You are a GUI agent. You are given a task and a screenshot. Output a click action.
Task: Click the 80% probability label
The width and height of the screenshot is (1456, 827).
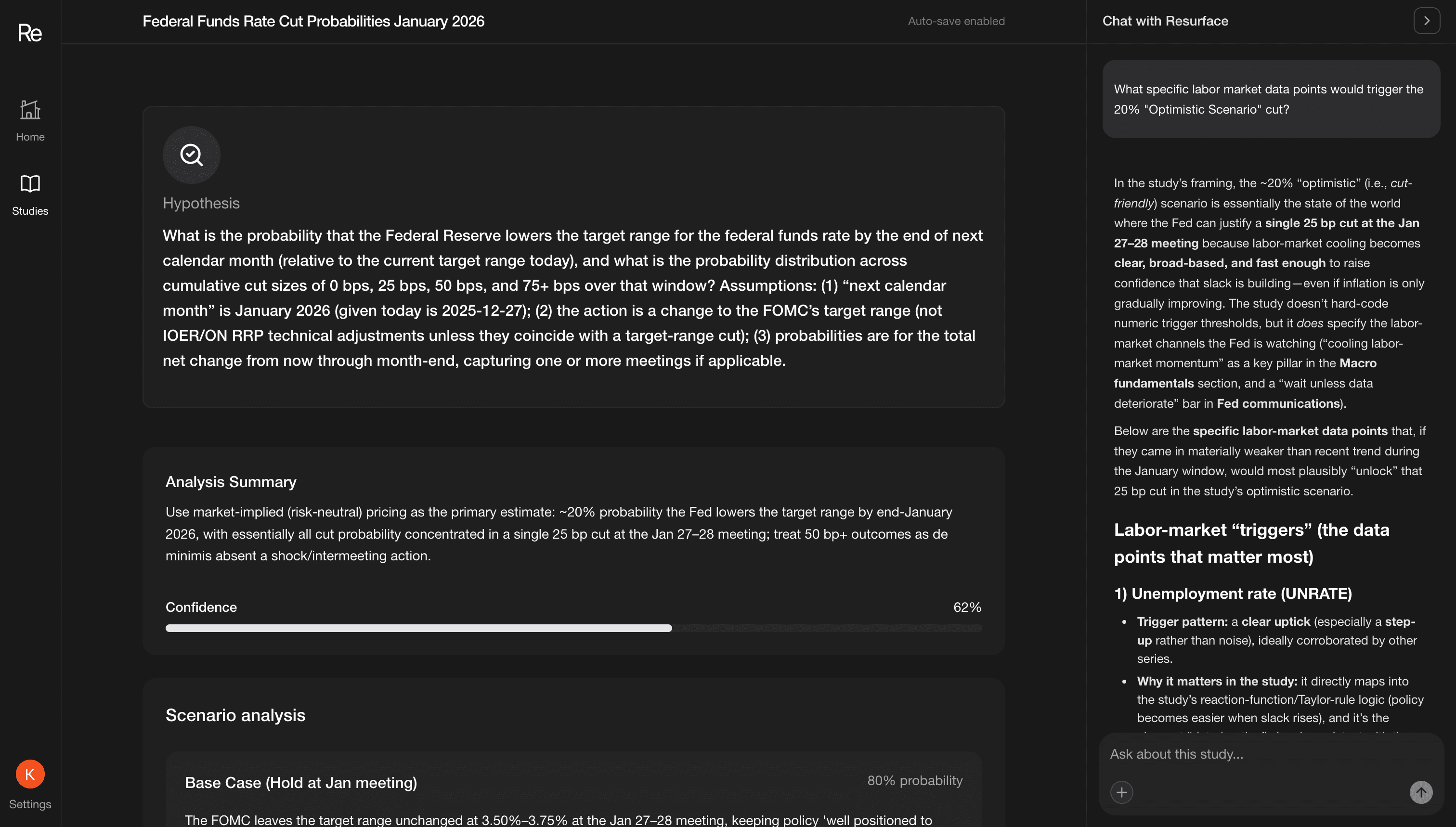pyautogui.click(x=915, y=780)
